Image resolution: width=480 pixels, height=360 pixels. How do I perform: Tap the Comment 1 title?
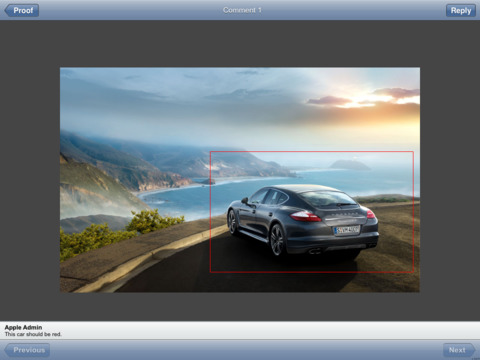[242, 10]
